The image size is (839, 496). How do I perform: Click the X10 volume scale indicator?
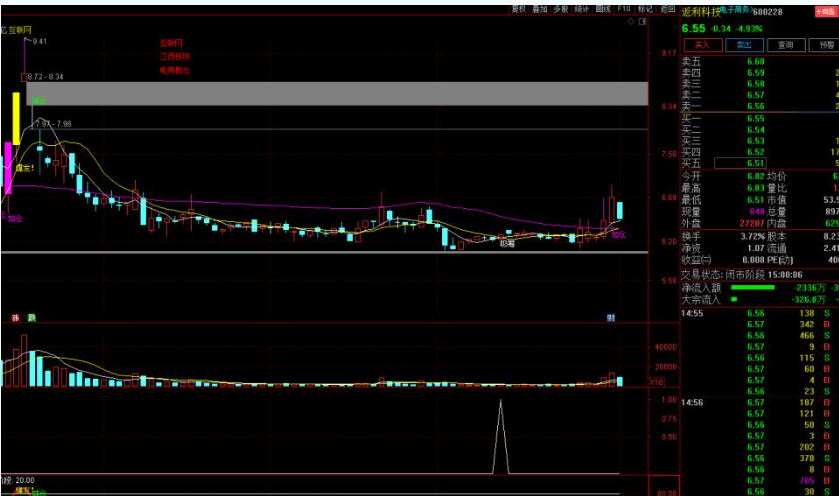pos(657,381)
